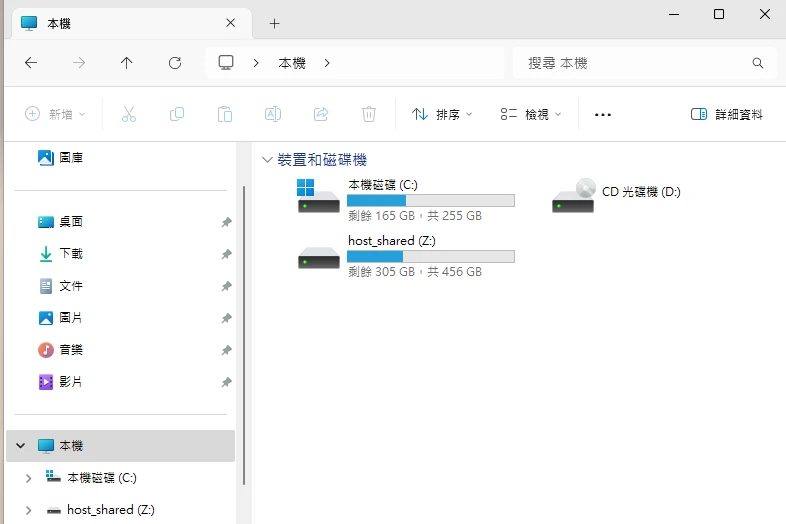This screenshot has width=786, height=524.
Task: Navigate back with the left arrow
Action: 31,63
